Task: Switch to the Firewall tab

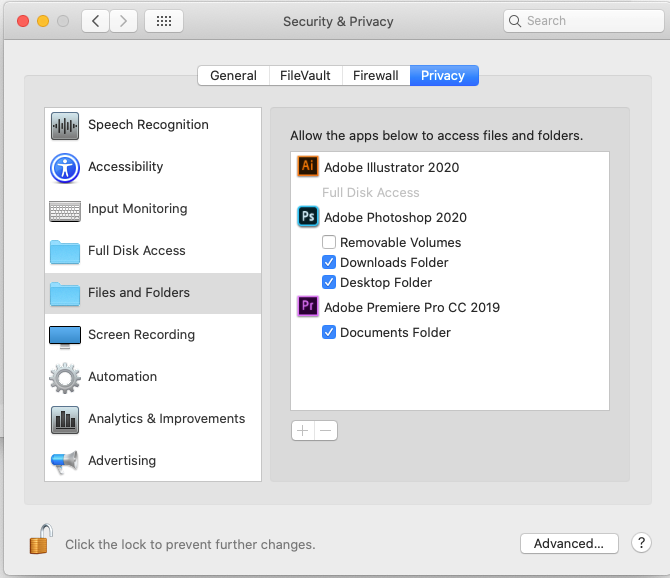Action: tap(376, 76)
